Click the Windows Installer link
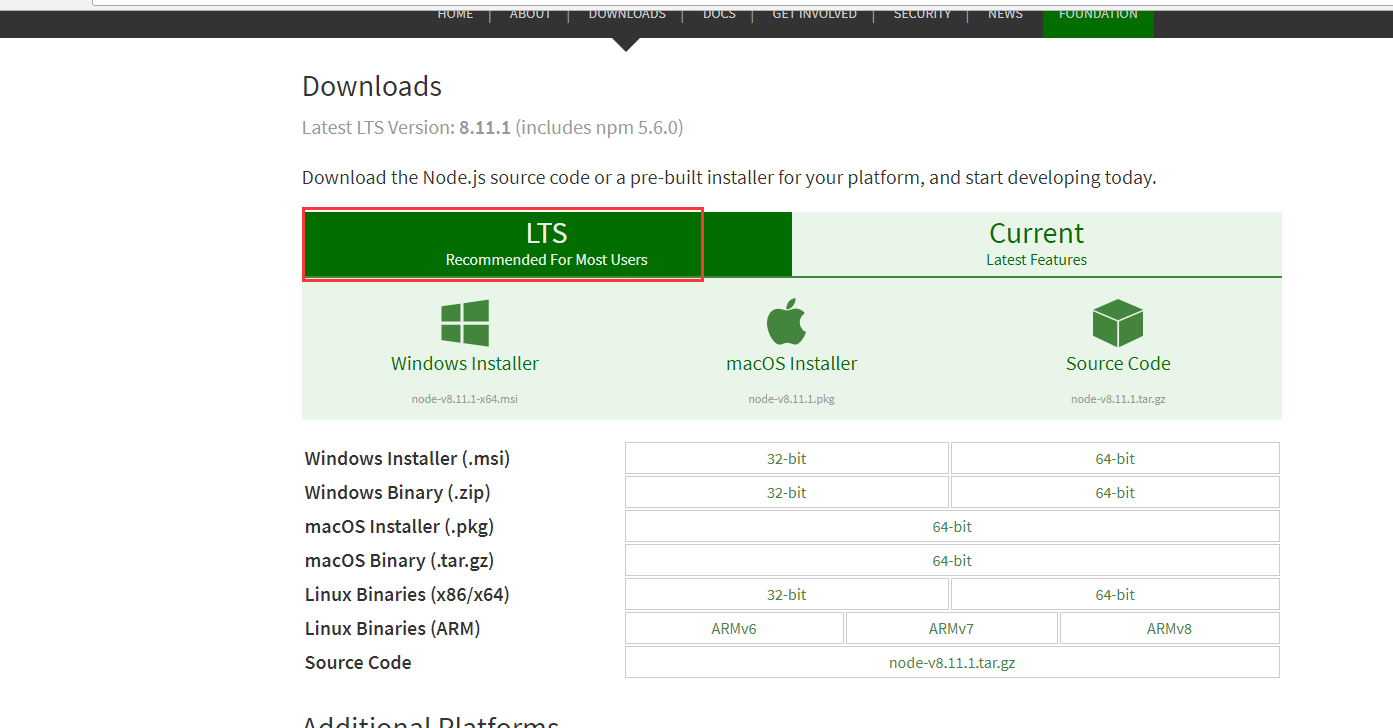The width and height of the screenshot is (1393, 728). coord(465,364)
